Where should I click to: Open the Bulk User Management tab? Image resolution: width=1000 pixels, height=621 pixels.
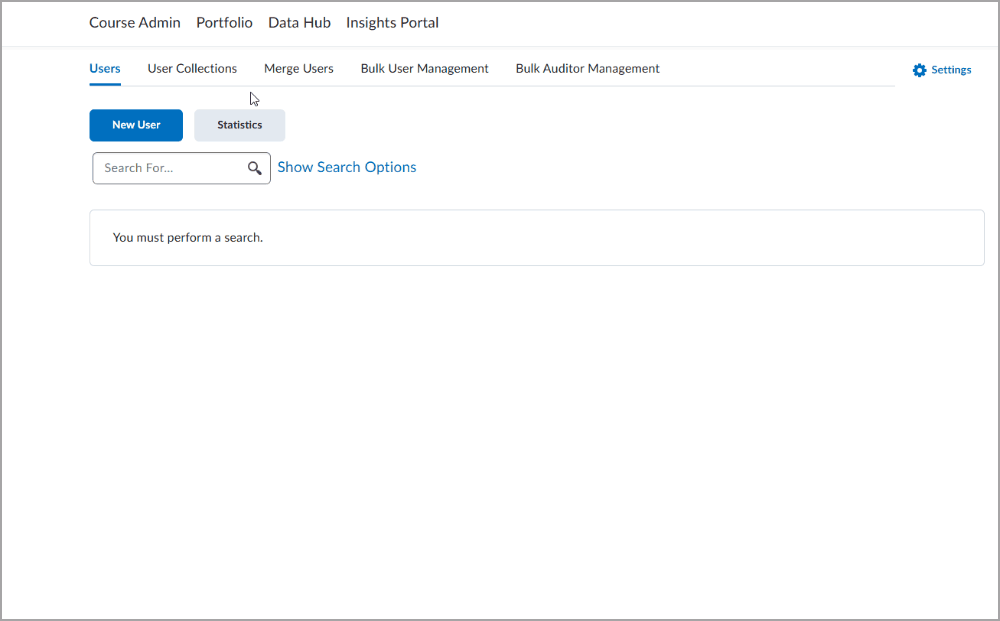click(x=424, y=68)
